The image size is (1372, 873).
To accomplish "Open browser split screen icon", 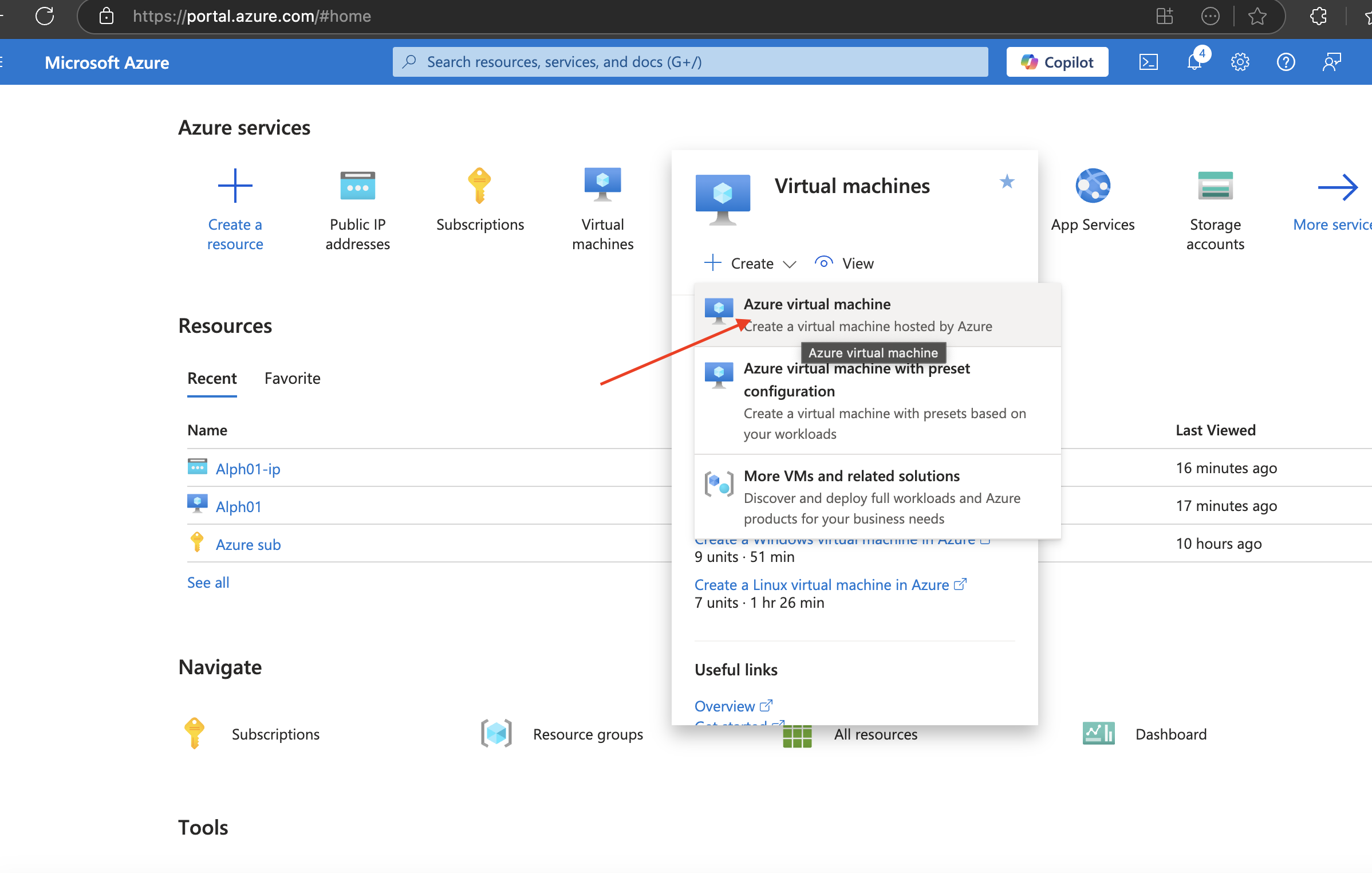I will 1164,16.
